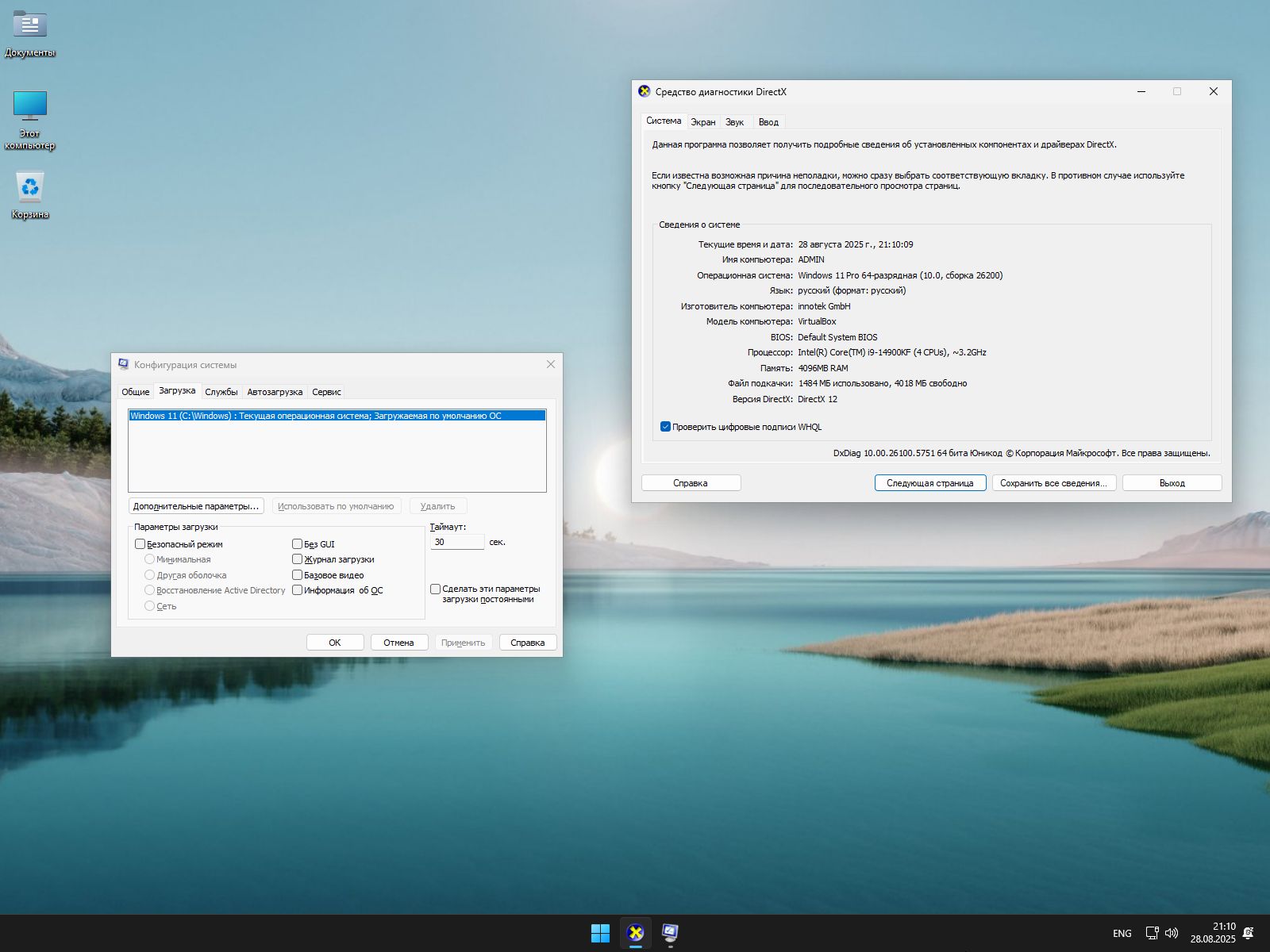The height and width of the screenshot is (952, 1270).
Task: Switch to the Общие tab
Action: click(x=135, y=392)
